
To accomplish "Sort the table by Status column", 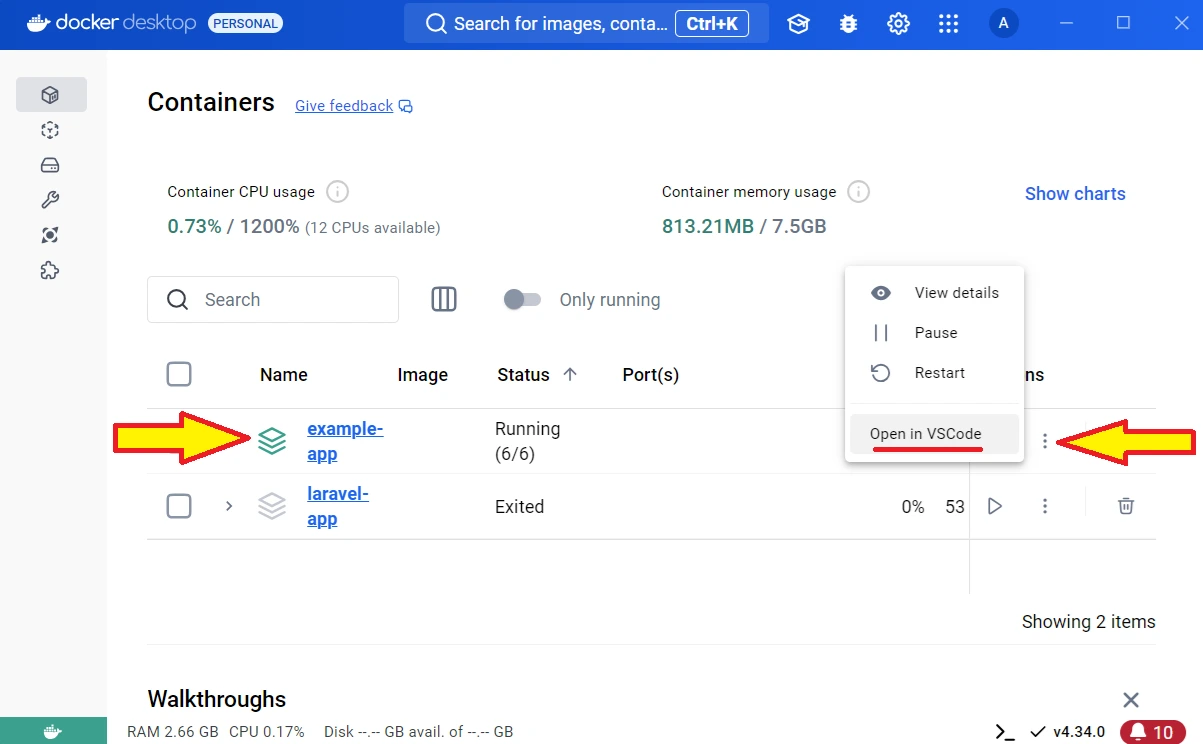I will [537, 375].
